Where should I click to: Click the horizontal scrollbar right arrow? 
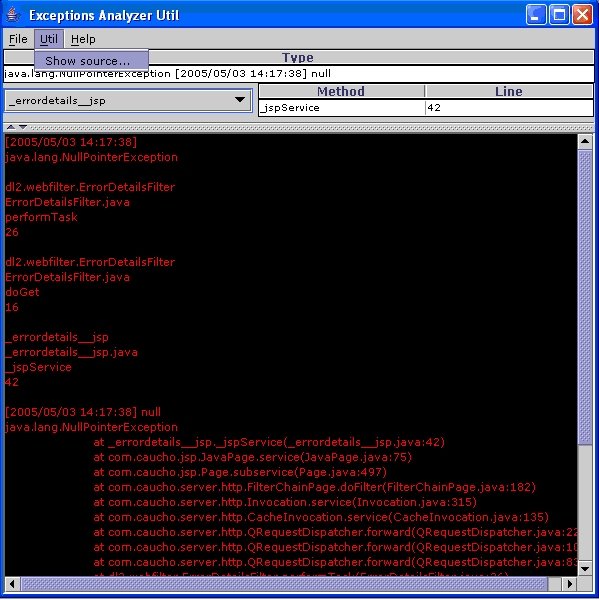coord(570,584)
